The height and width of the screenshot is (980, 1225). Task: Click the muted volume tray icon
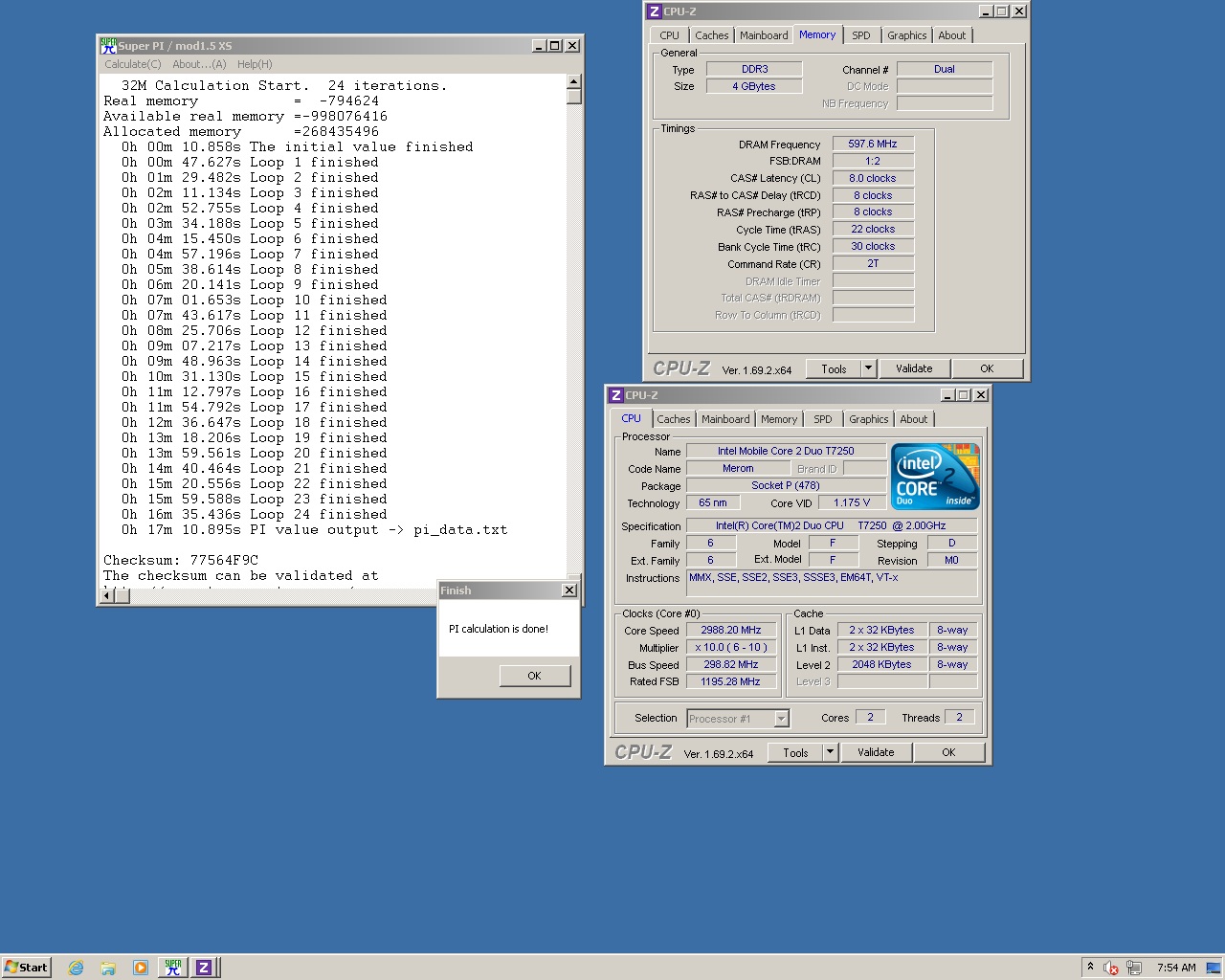point(1111,968)
